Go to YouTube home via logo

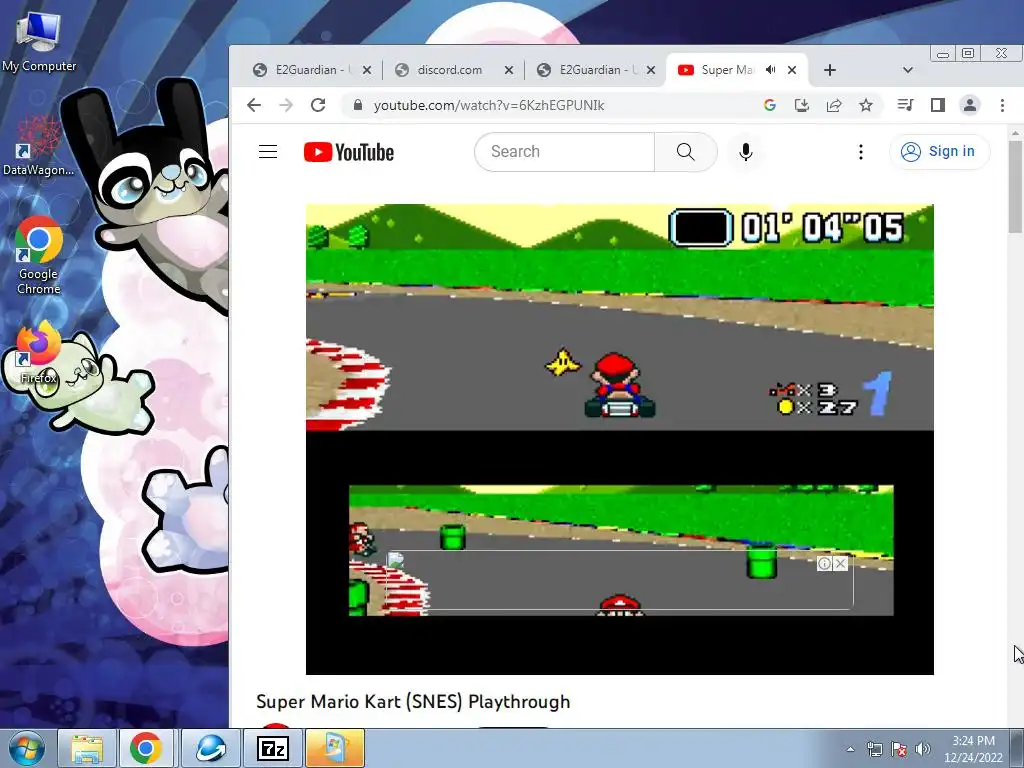click(349, 152)
